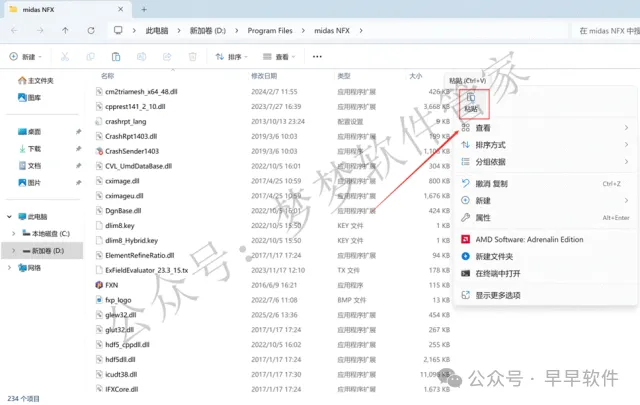Click the Back navigation arrow
The height and width of the screenshot is (405, 640).
click(14, 30)
